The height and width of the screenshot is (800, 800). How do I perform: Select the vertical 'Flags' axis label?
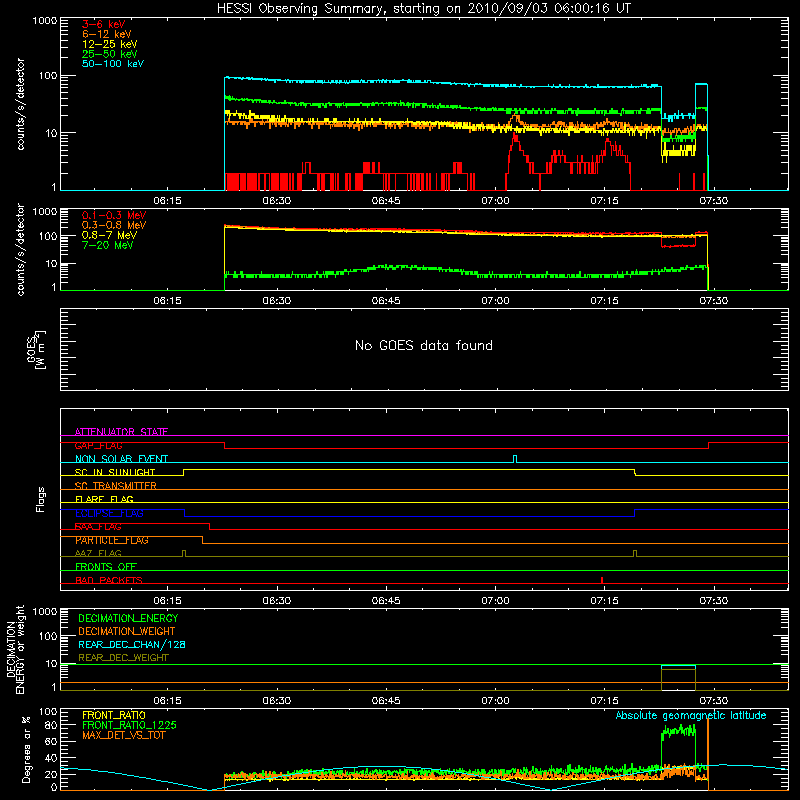pyautogui.click(x=40, y=499)
